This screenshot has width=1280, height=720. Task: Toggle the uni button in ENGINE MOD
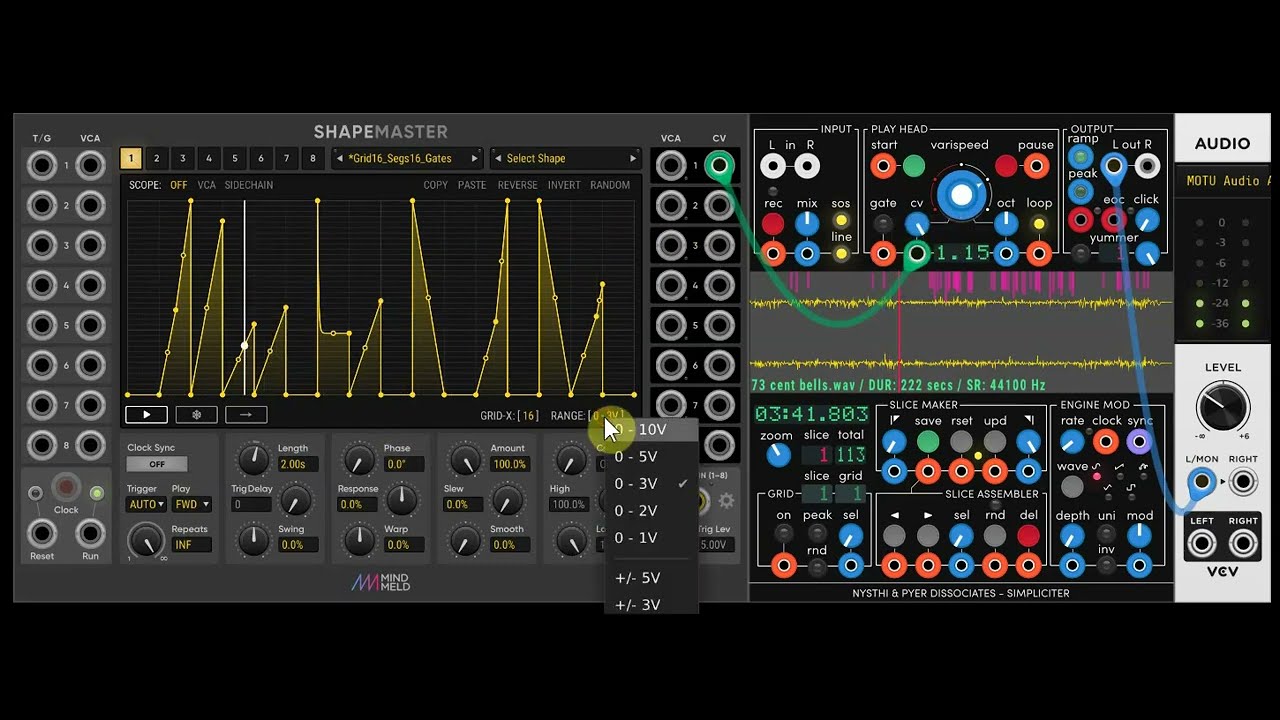(1106, 535)
